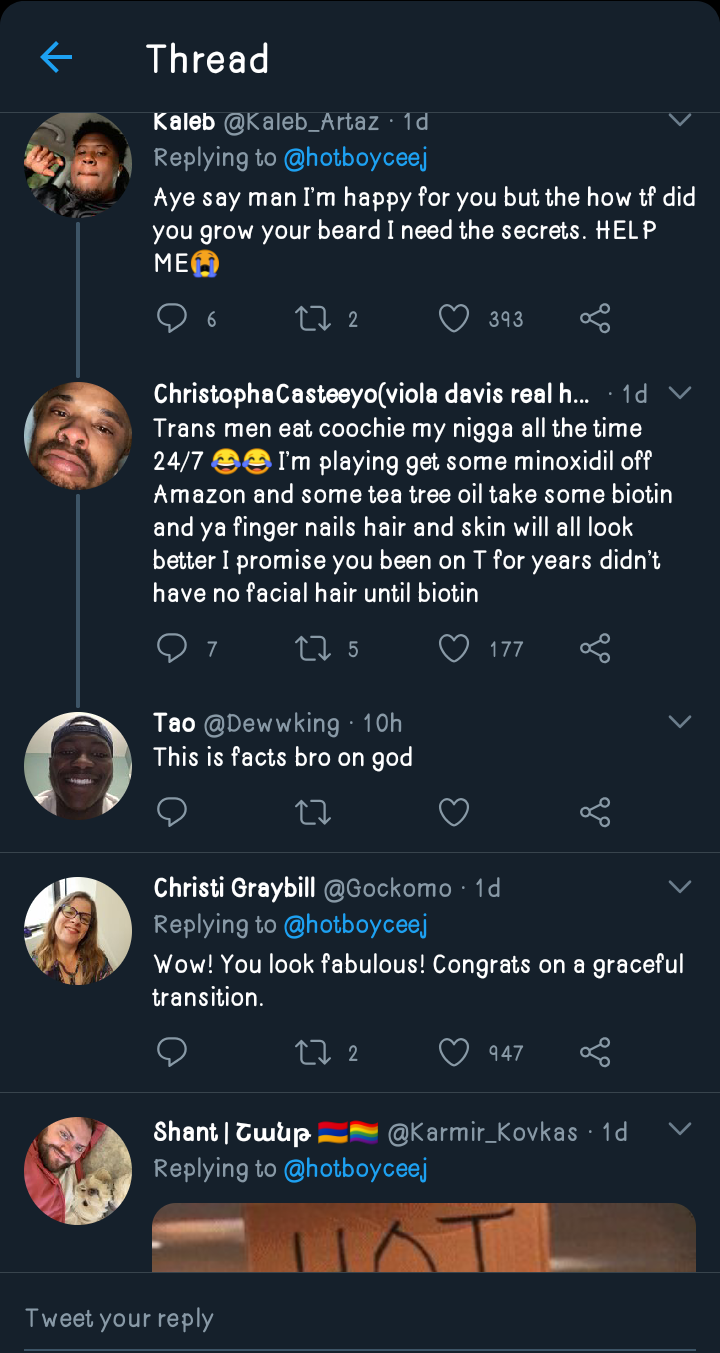Share Kaleb's tweet via share icon
The height and width of the screenshot is (1353, 720).
tap(595, 319)
